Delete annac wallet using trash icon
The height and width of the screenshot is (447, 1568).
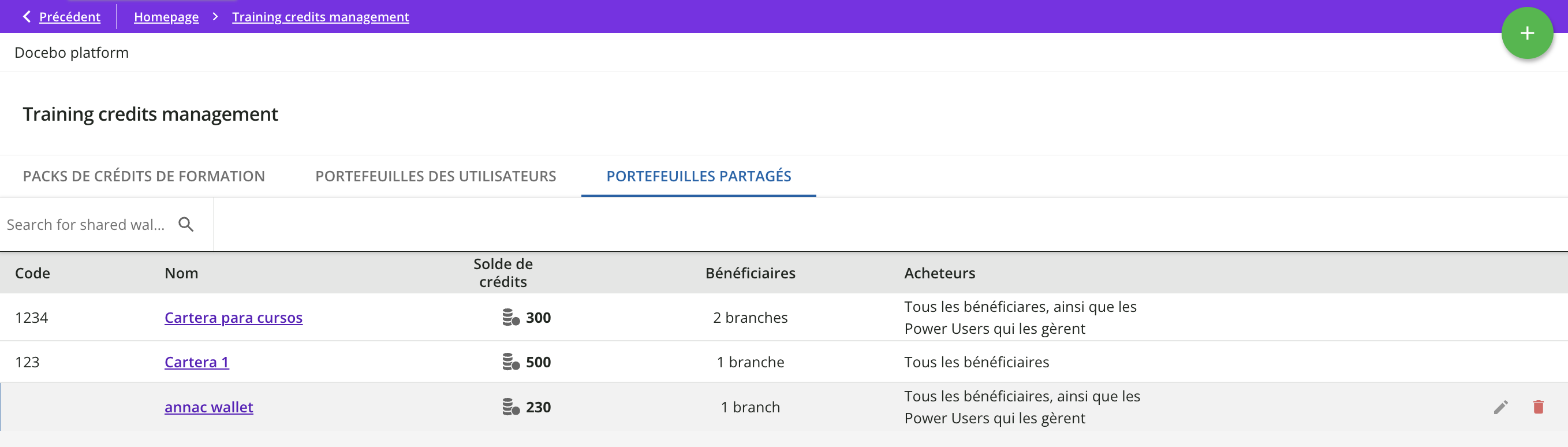pos(1538,407)
